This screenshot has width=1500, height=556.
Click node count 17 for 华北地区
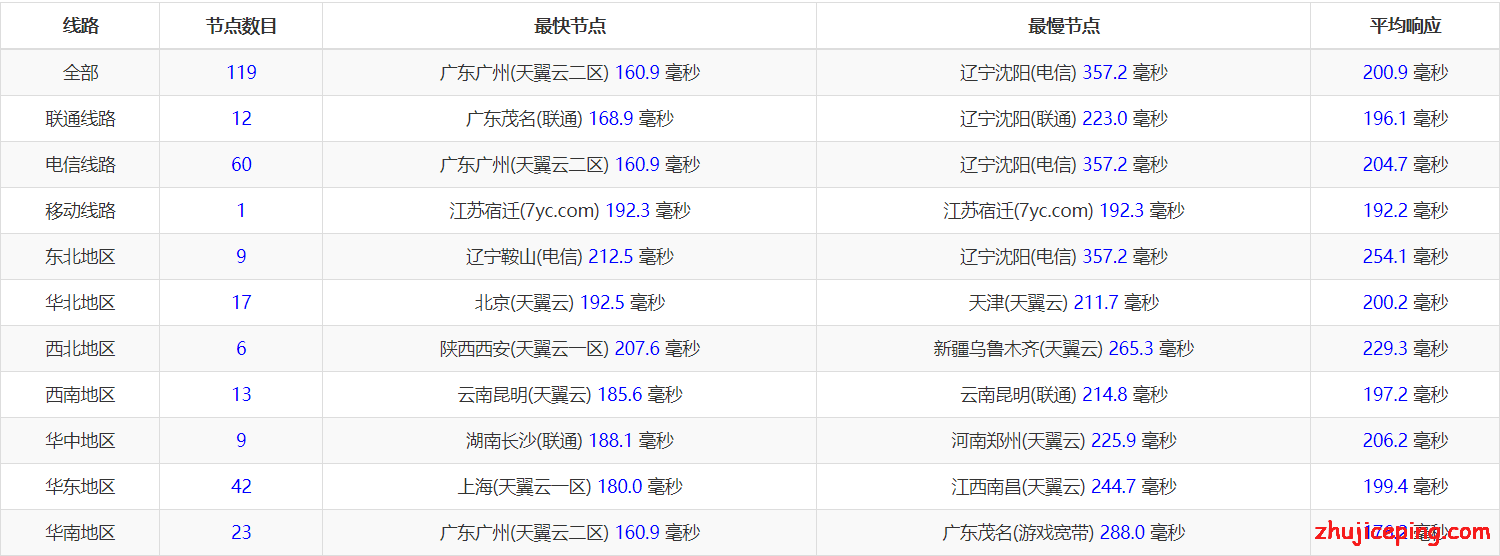coord(241,302)
